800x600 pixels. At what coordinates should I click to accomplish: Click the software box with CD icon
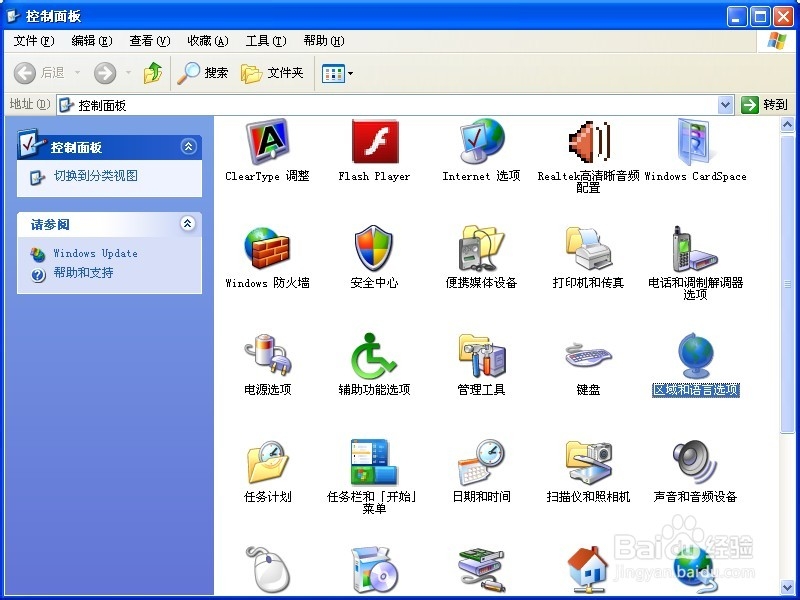(374, 569)
